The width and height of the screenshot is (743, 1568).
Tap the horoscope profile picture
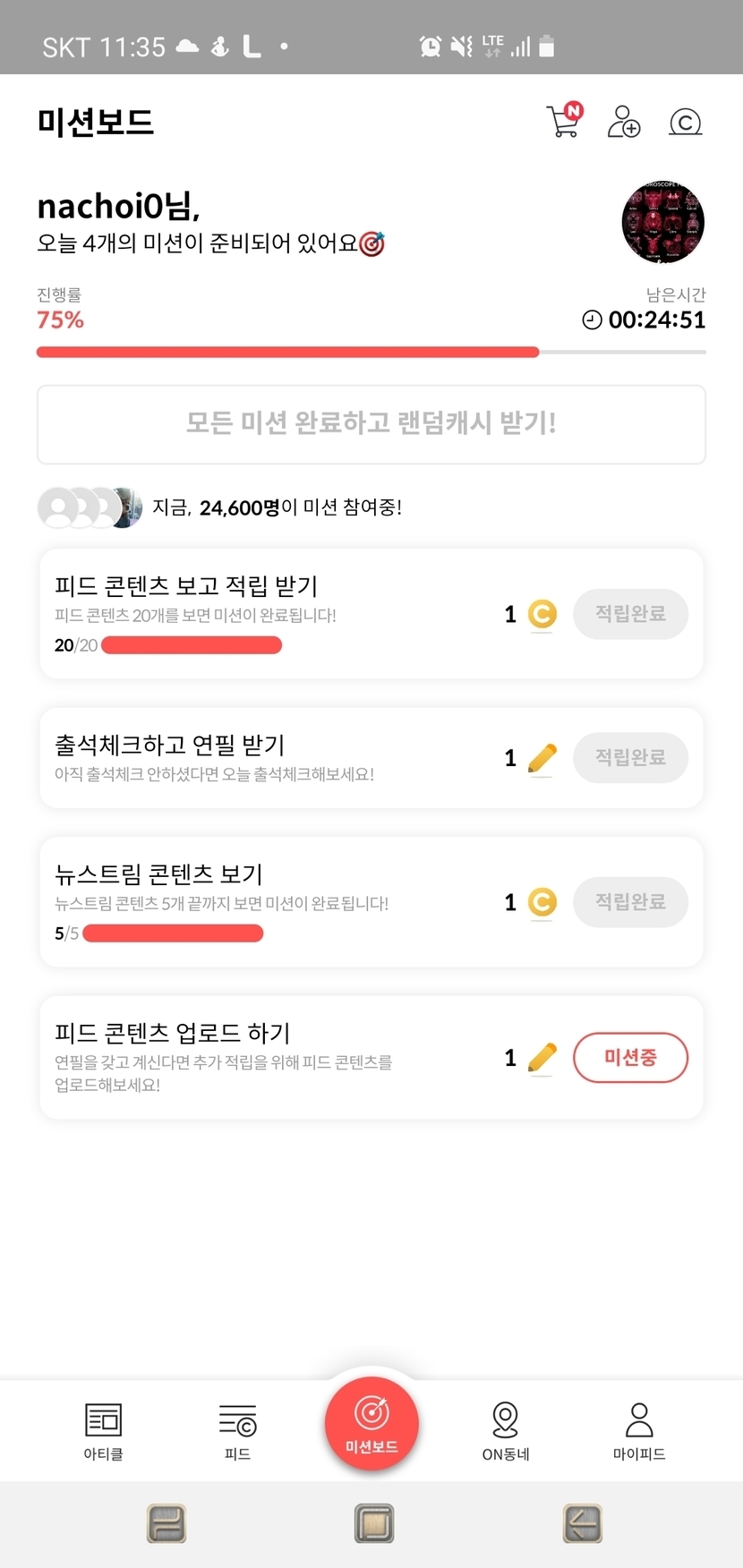pos(662,222)
